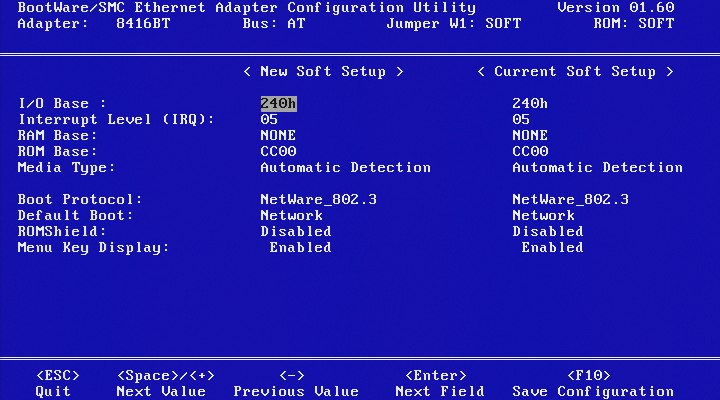Click the Interrupt Level (IRQ) label
Image resolution: width=720 pixels, height=400 pixels.
116,120
